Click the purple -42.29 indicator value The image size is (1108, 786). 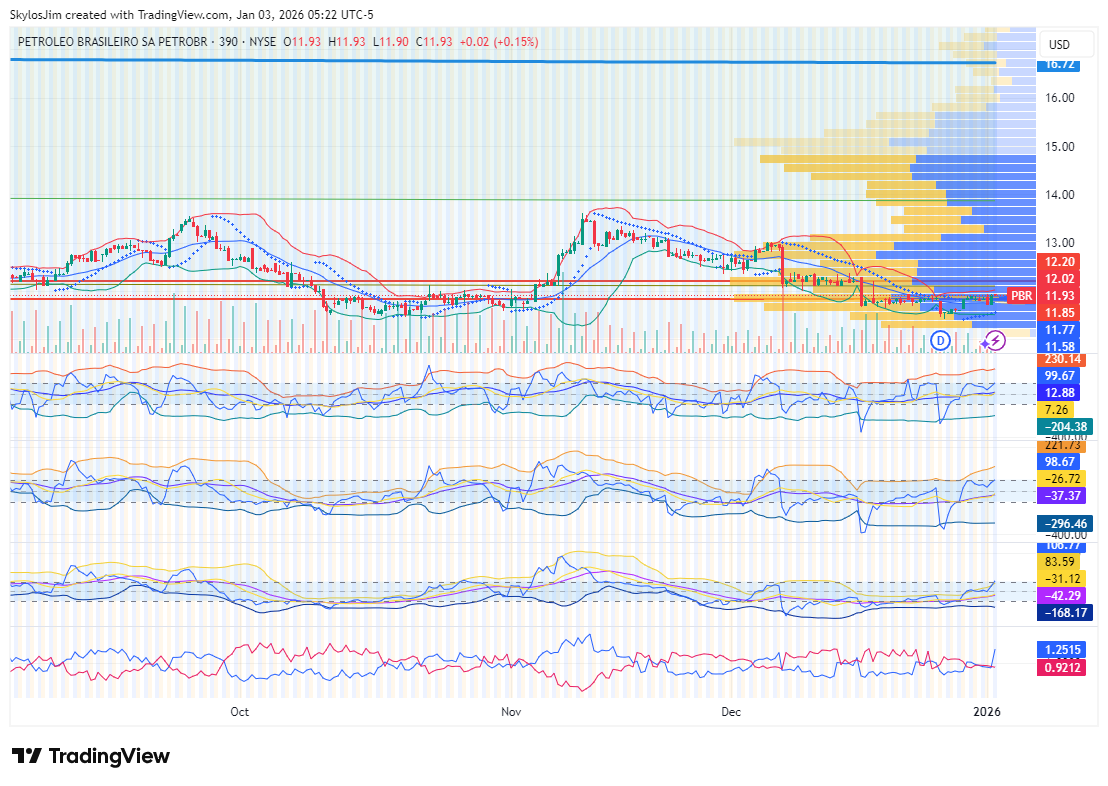(x=1061, y=596)
